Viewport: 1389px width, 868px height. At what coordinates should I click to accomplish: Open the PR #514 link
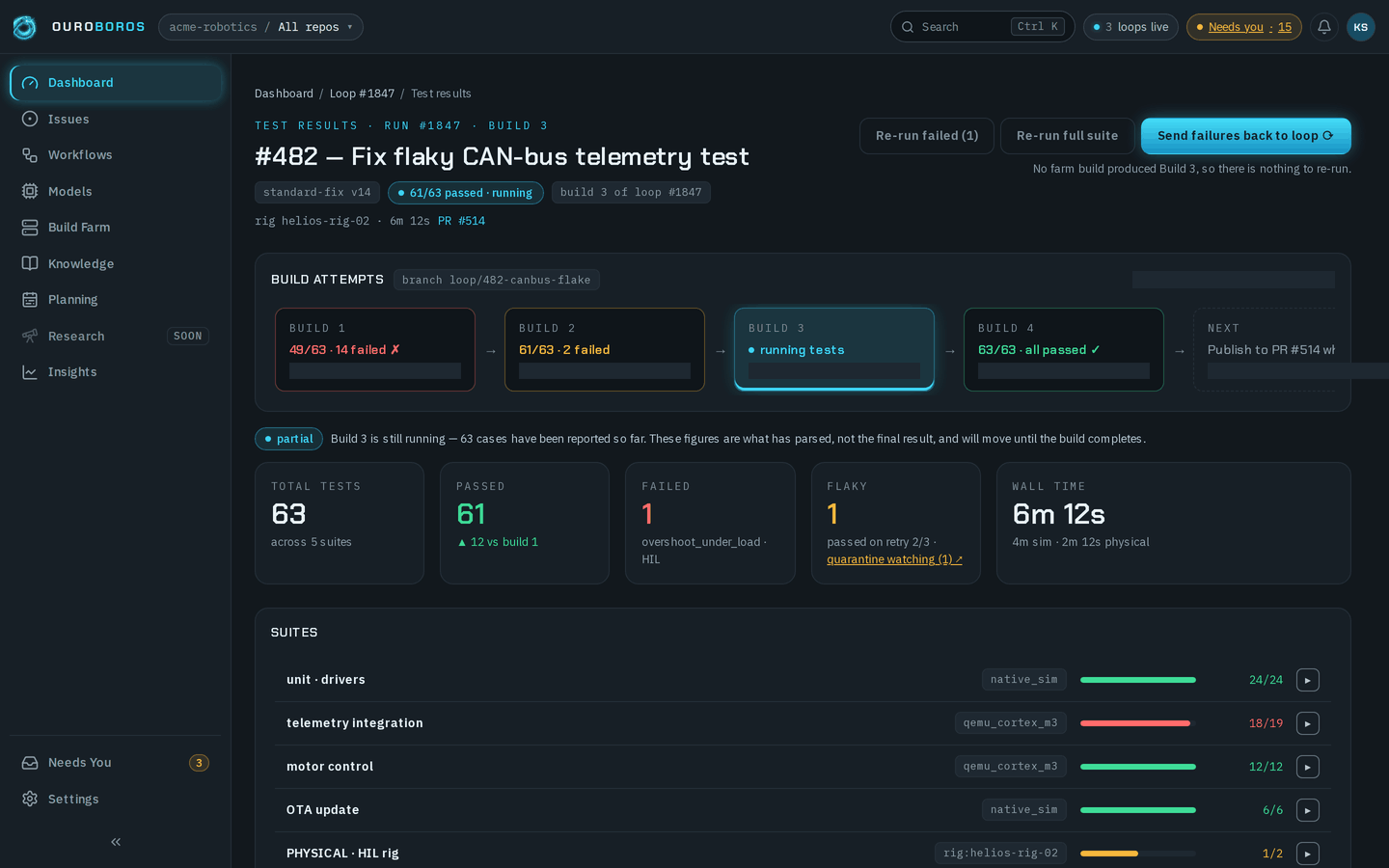(461, 221)
